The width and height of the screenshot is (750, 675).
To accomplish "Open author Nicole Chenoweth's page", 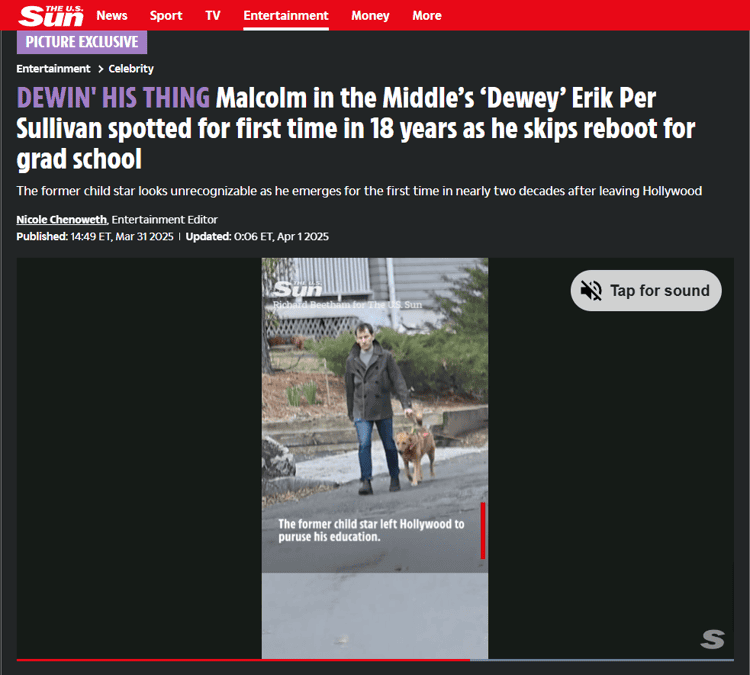I will (x=62, y=220).
